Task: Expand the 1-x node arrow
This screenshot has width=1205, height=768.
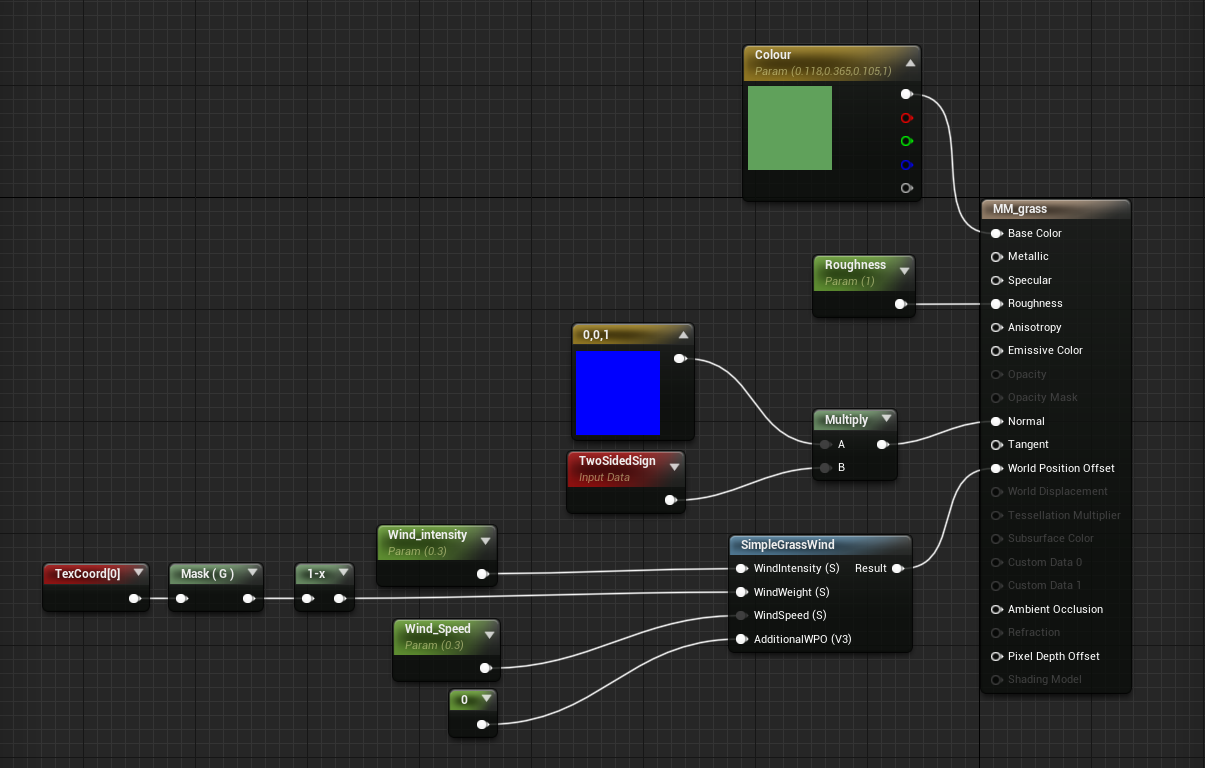Action: 343,573
